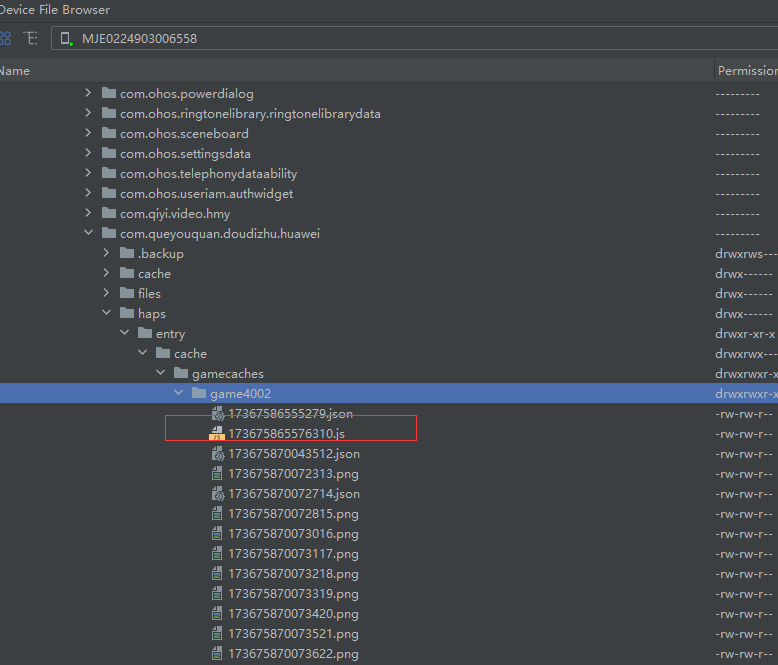Select file name 173675870073016.png
The image size is (778, 665).
(293, 534)
